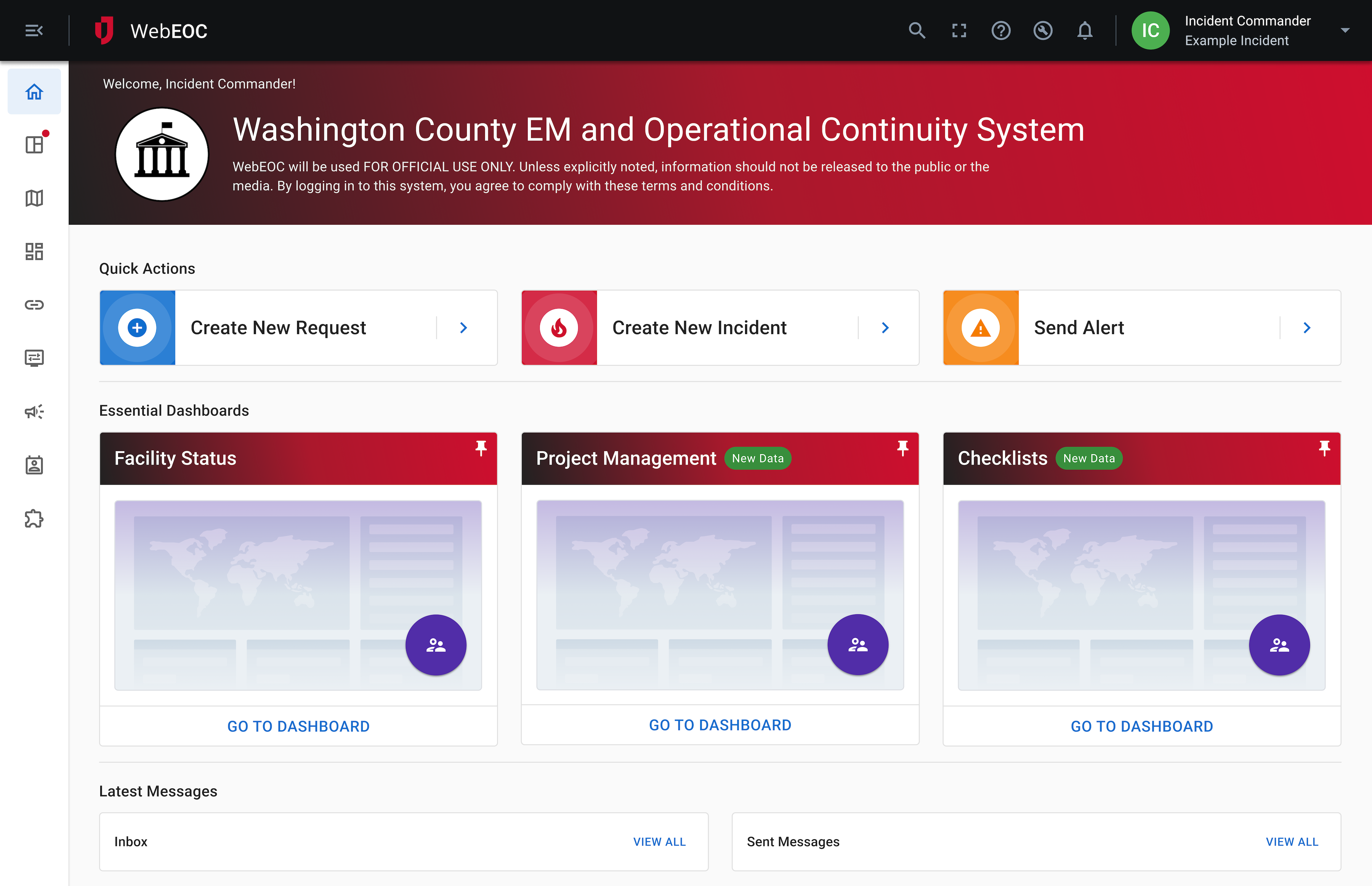Click Project Management New Data badge
The image size is (1372, 886).
(x=758, y=458)
